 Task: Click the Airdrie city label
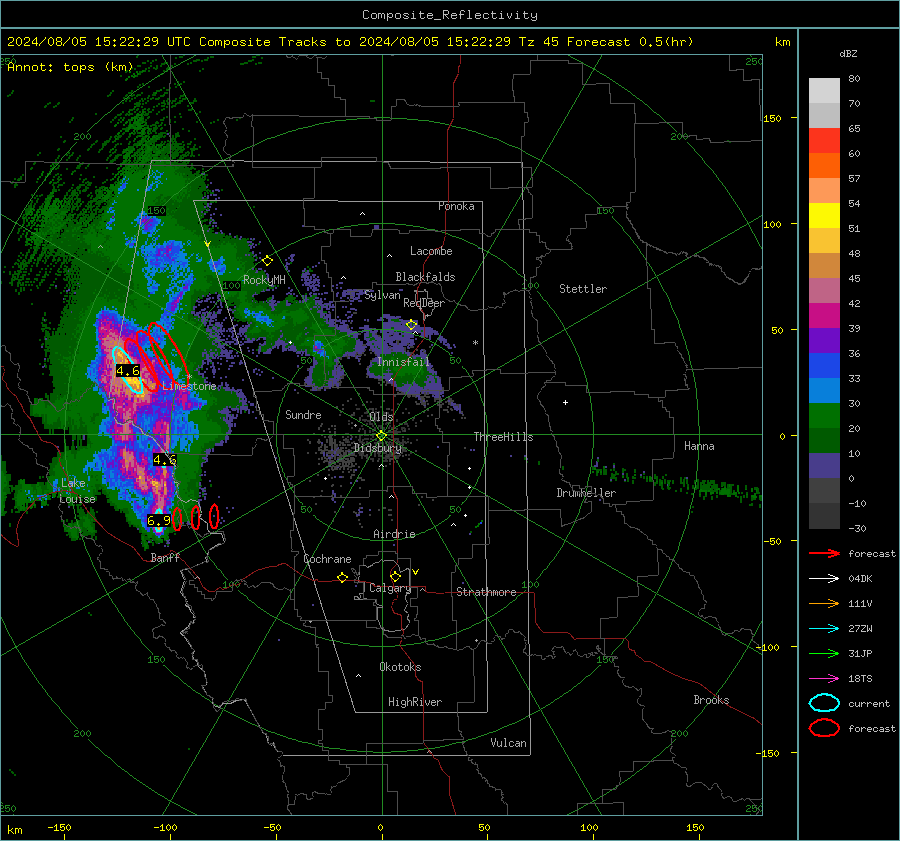[394, 534]
